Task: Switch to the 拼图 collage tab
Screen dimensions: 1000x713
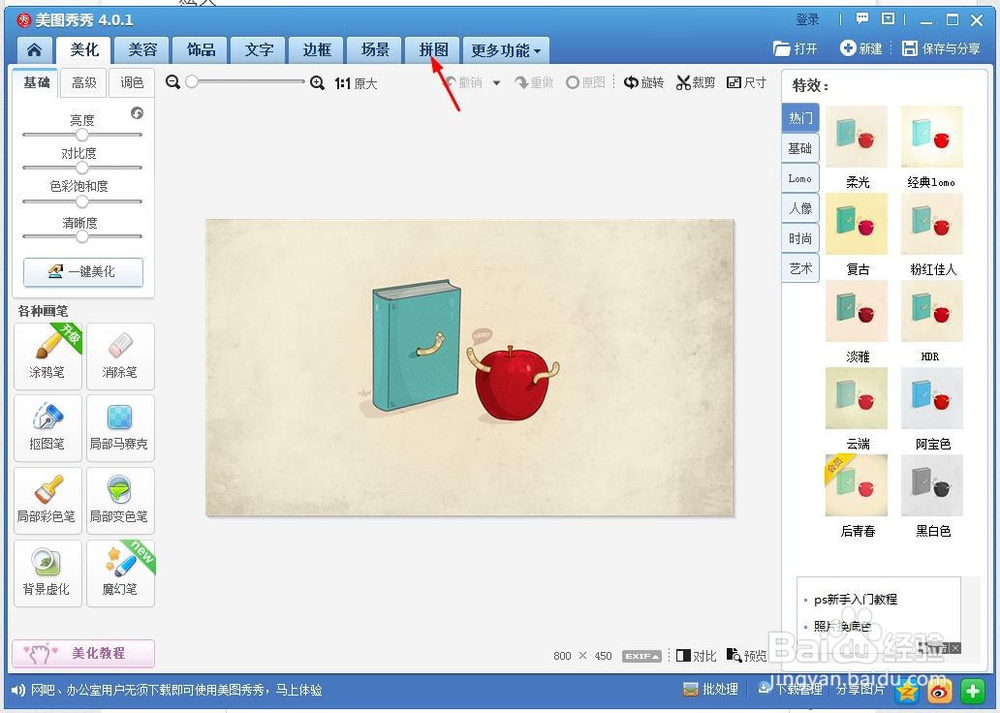Action: tap(433, 50)
